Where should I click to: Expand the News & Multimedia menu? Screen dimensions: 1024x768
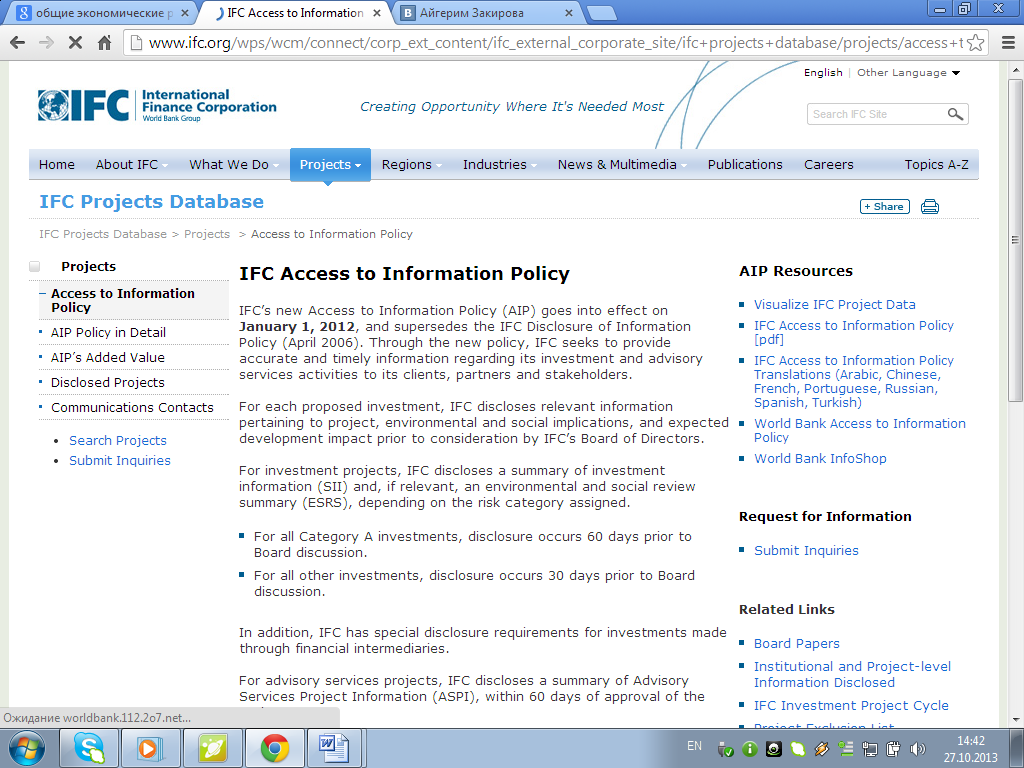pyautogui.click(x=622, y=165)
